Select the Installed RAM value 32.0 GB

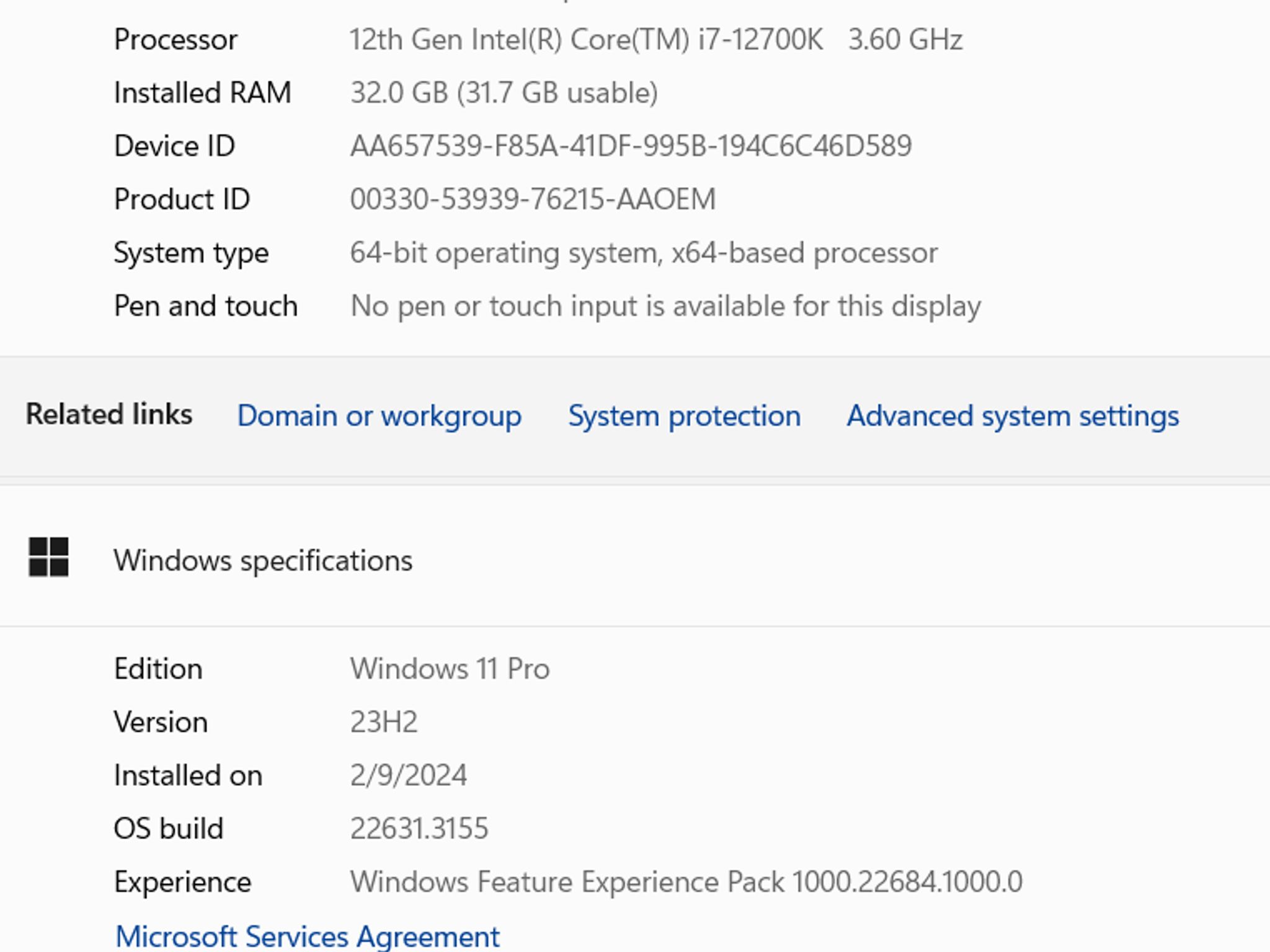click(x=504, y=93)
